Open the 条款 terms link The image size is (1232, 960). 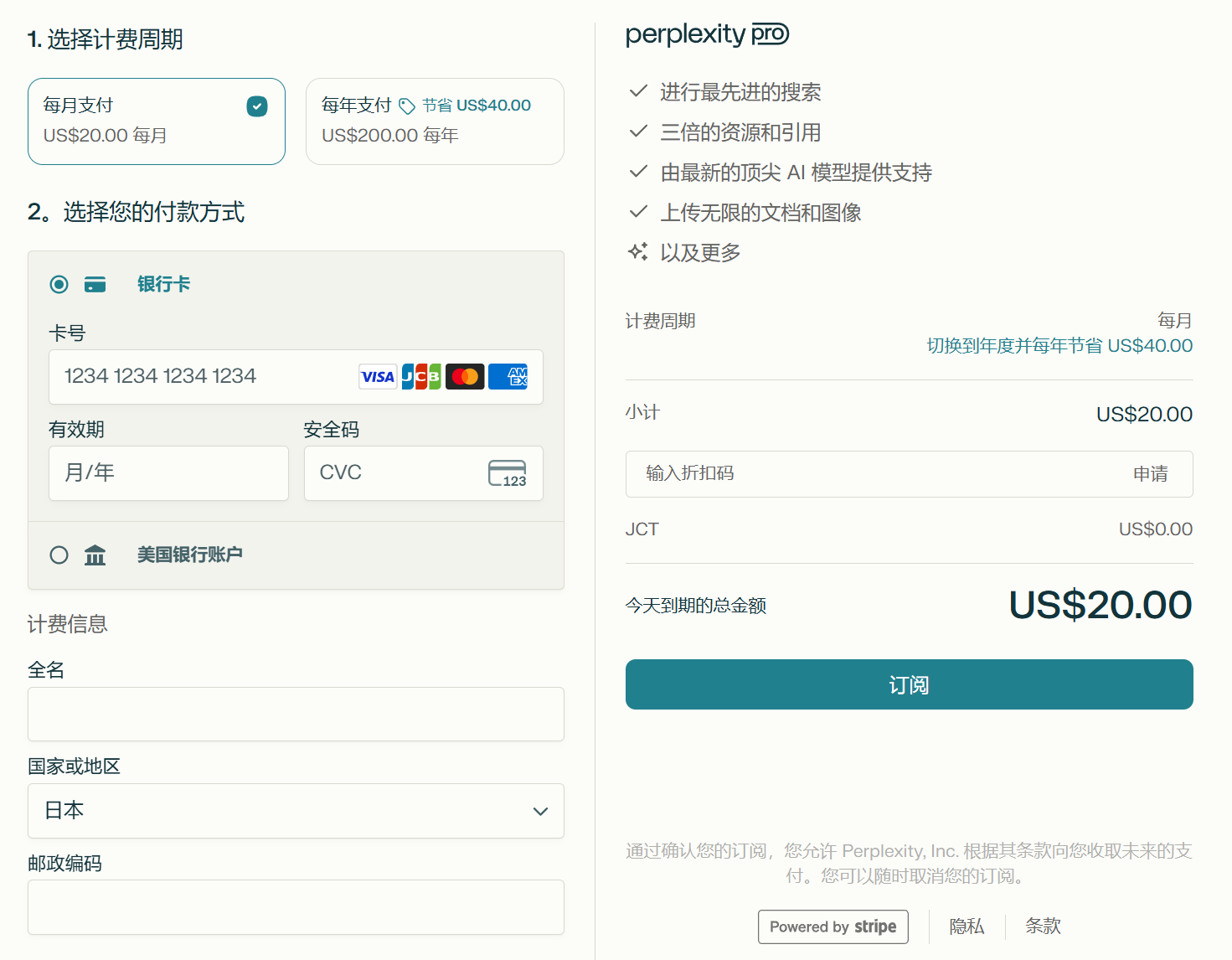tap(1043, 926)
